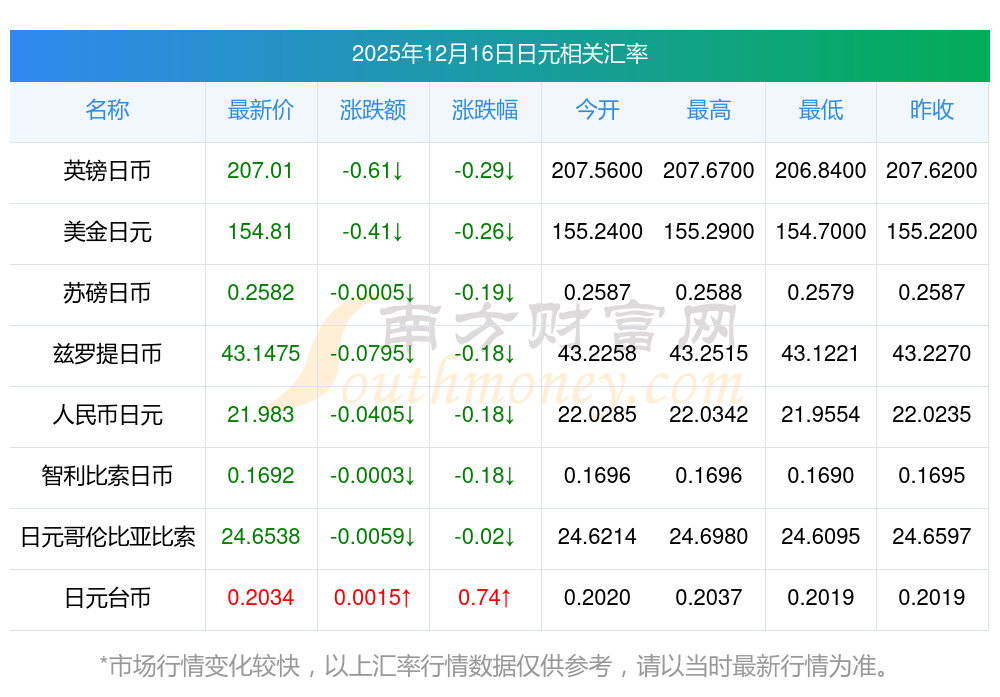
Task: Click the 2025年12月16日日元相关汇率 title banner
Action: [x=499, y=54]
